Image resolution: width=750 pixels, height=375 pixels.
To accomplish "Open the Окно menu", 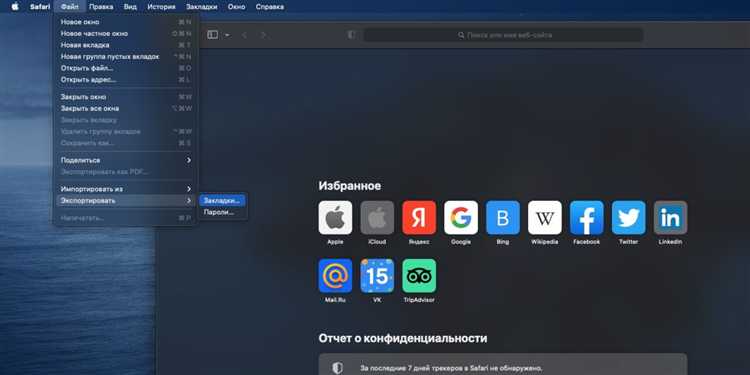I will (236, 7).
